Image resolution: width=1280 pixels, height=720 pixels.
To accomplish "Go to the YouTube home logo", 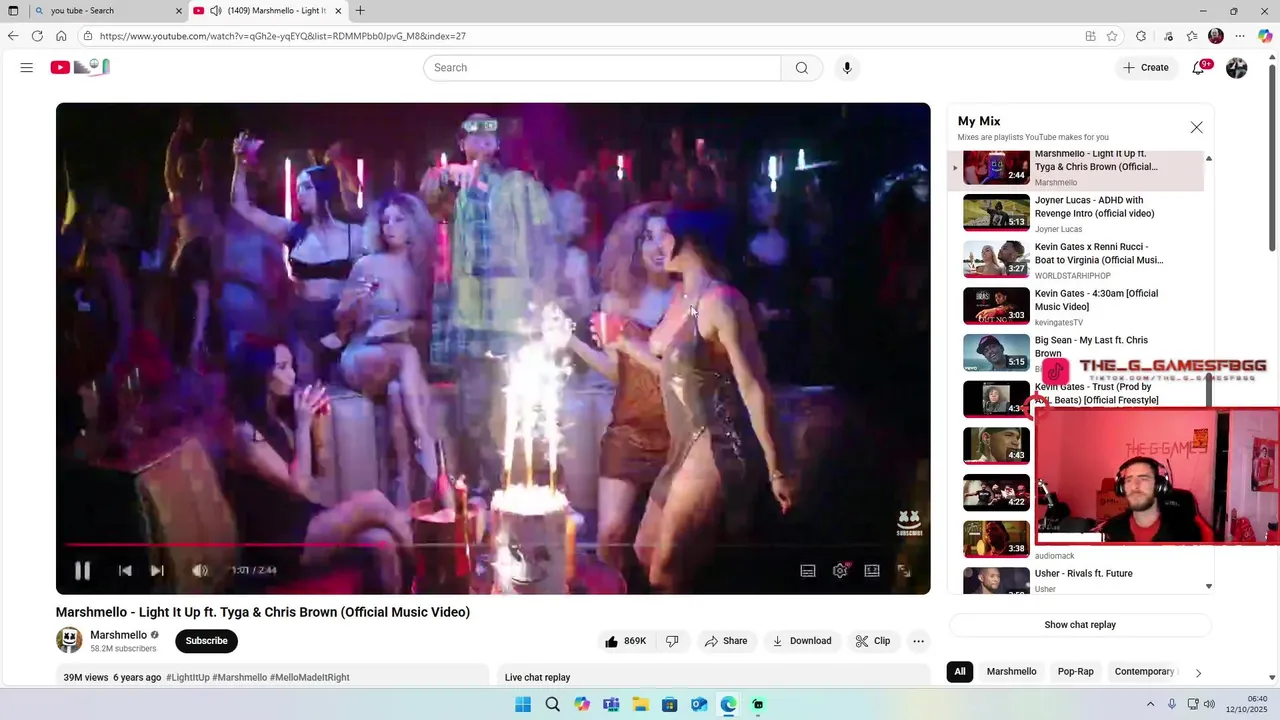I will pyautogui.click(x=80, y=67).
